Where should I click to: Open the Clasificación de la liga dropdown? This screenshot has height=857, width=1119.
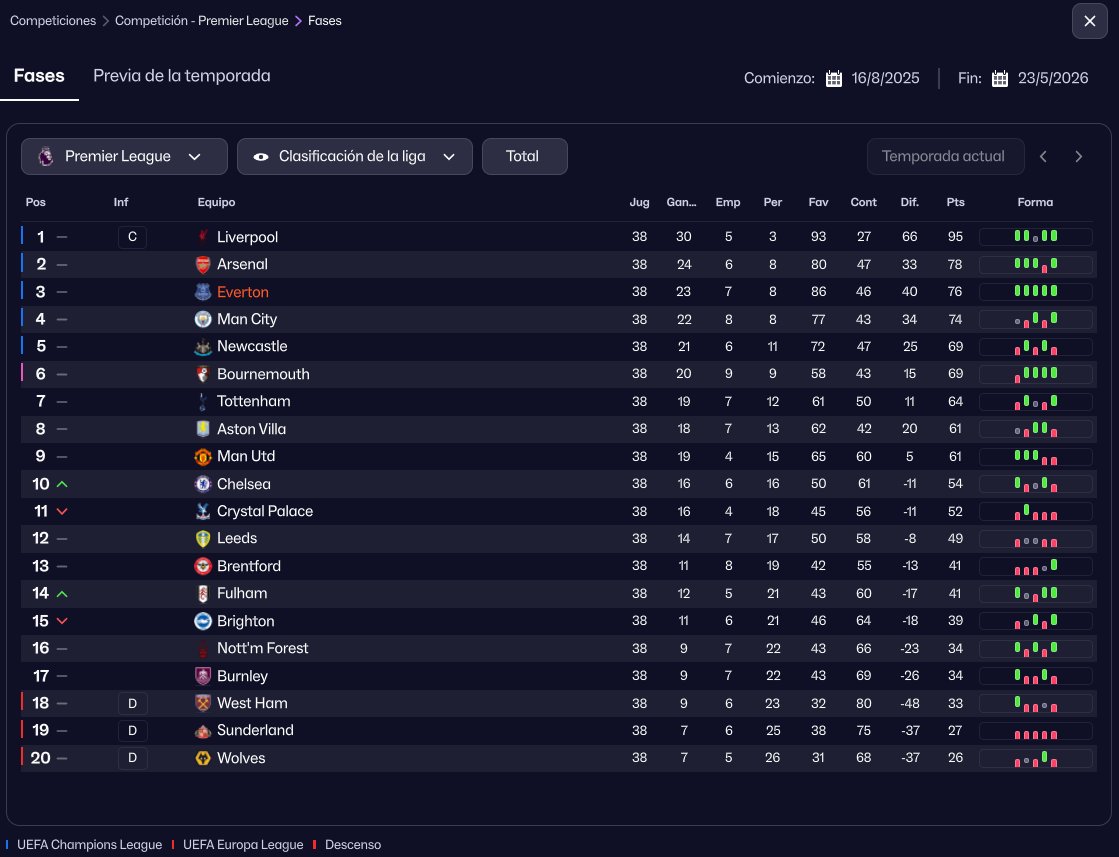(354, 157)
